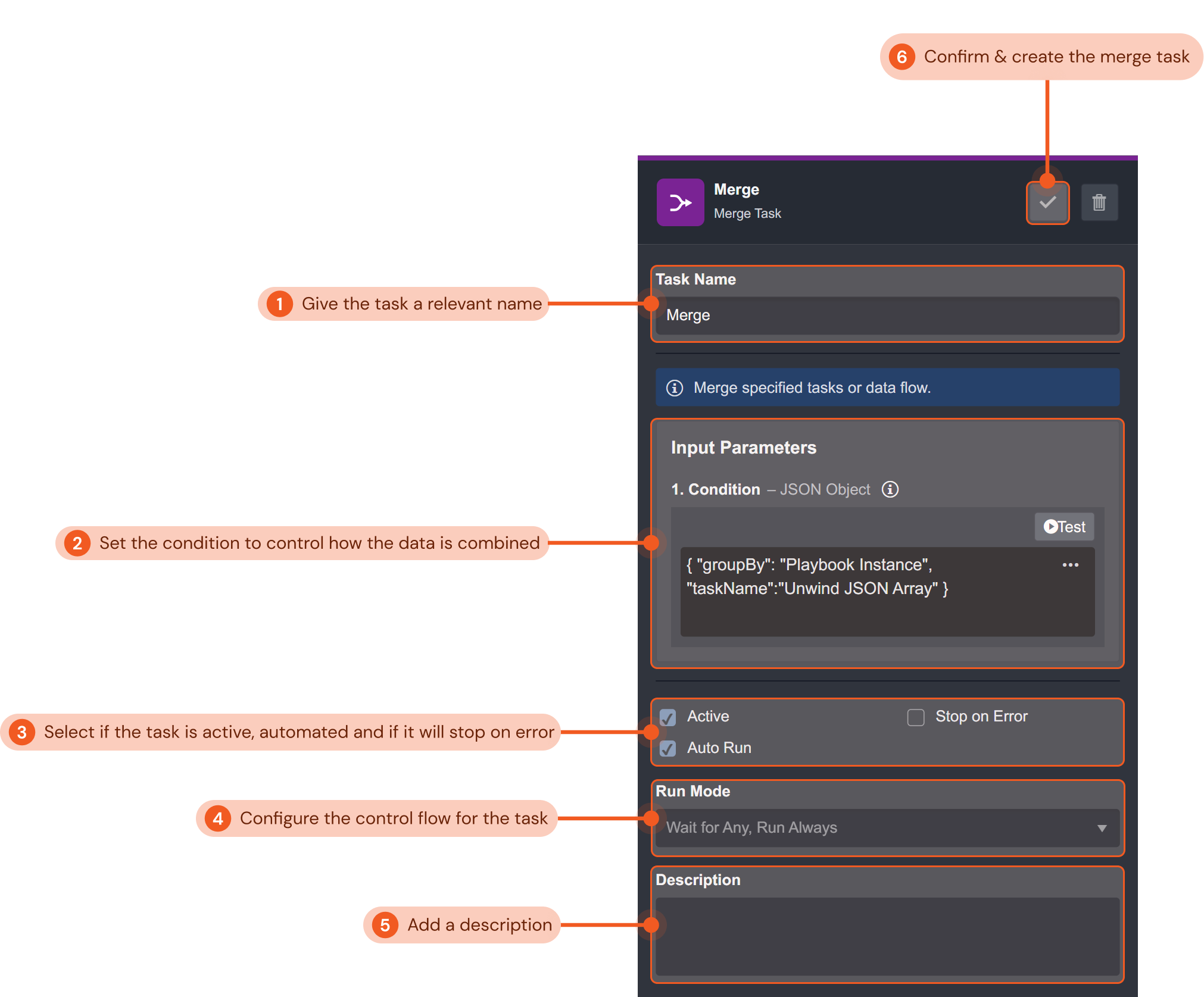Click 'Confirm & create the merge task' label
Viewport: 1204px width, 997px height.
[1056, 57]
